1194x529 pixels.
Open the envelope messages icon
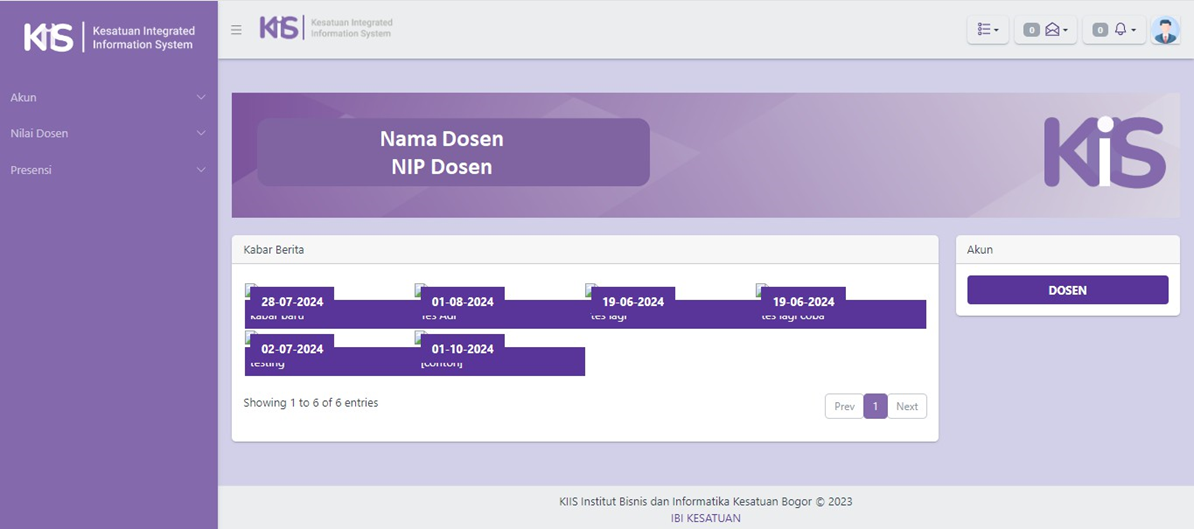[x=1046, y=30]
